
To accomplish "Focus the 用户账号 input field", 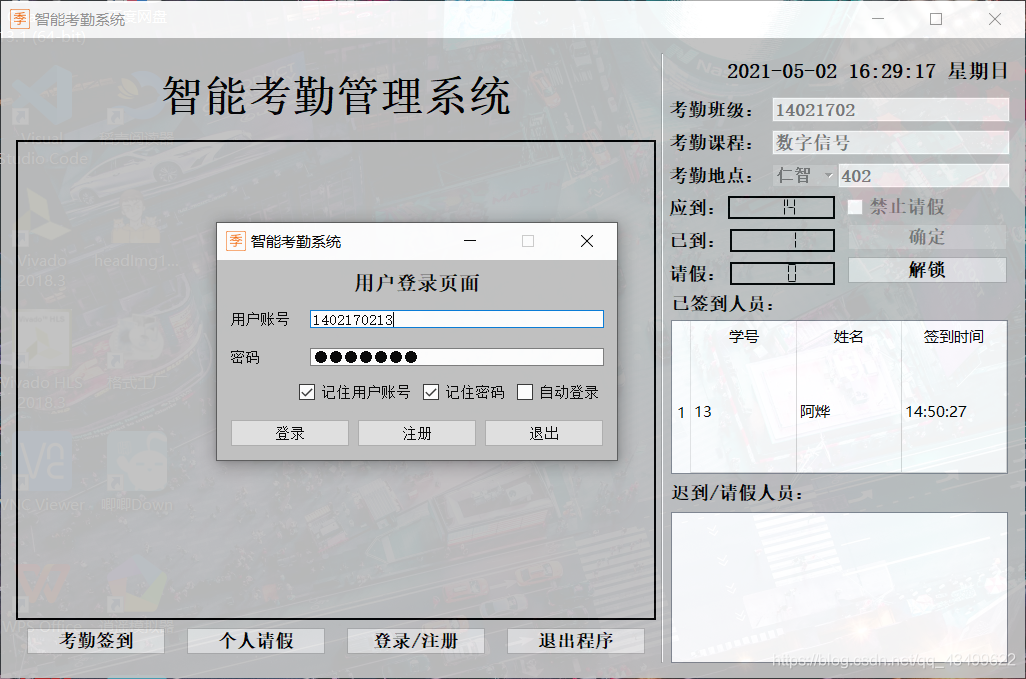I will 457,319.
